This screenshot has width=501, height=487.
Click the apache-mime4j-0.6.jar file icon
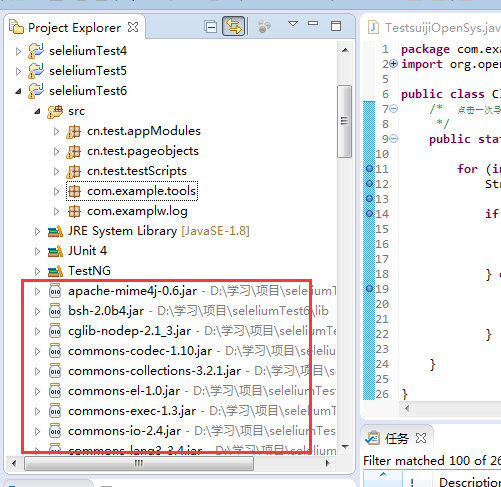[55, 291]
